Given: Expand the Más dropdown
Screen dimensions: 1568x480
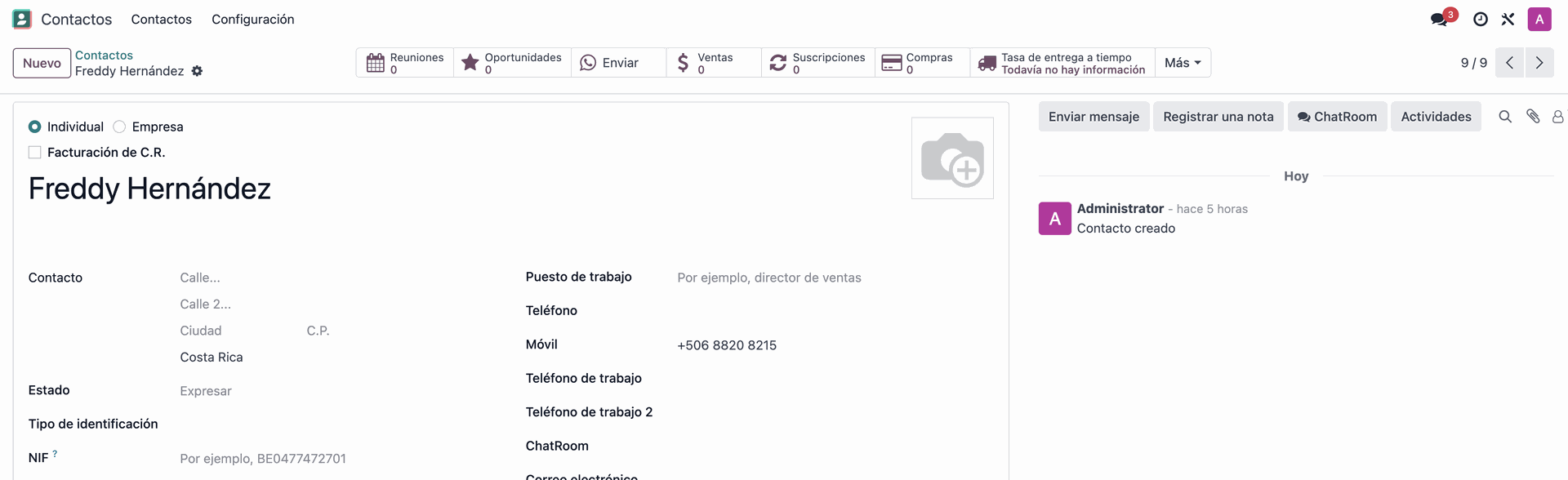Looking at the screenshot, I should coord(1183,63).
